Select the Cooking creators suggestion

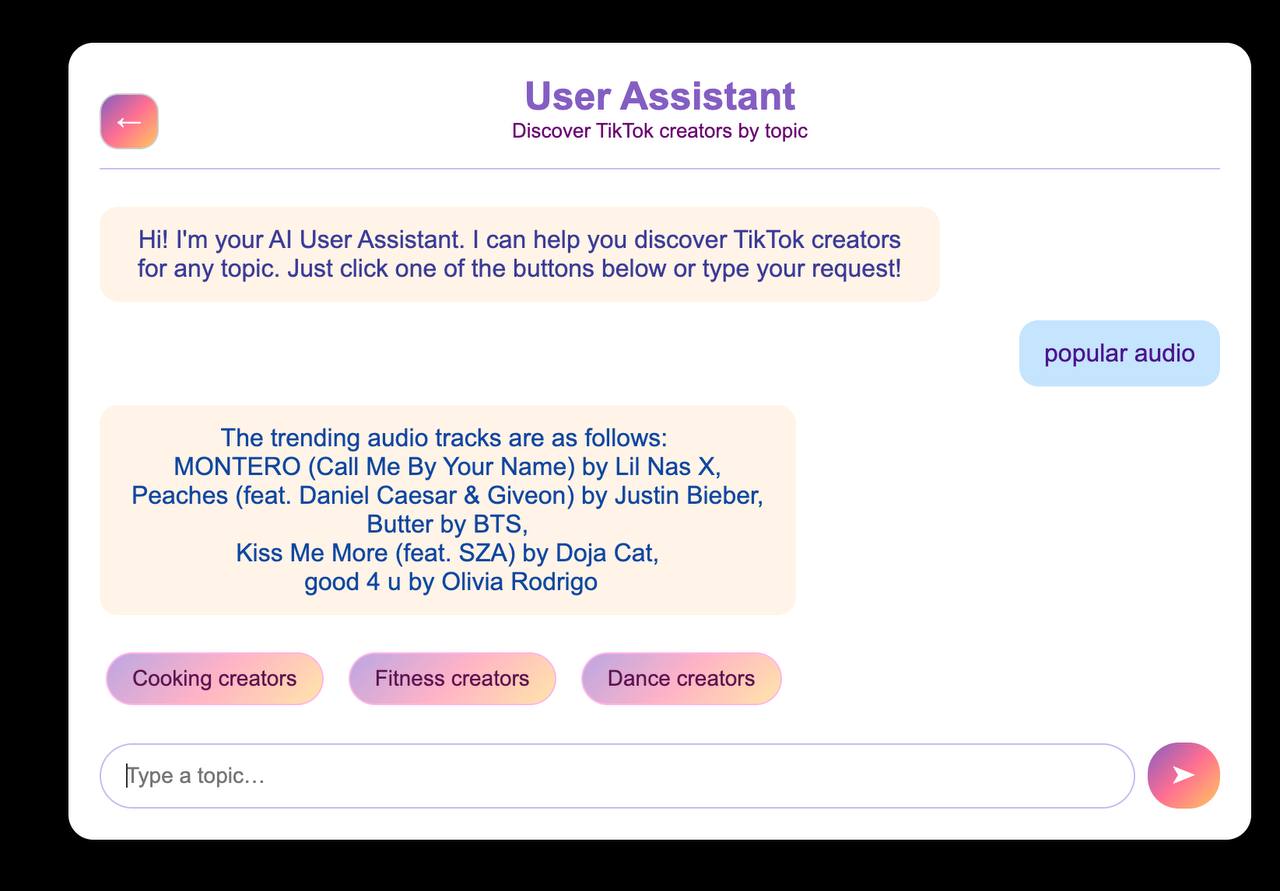215,678
